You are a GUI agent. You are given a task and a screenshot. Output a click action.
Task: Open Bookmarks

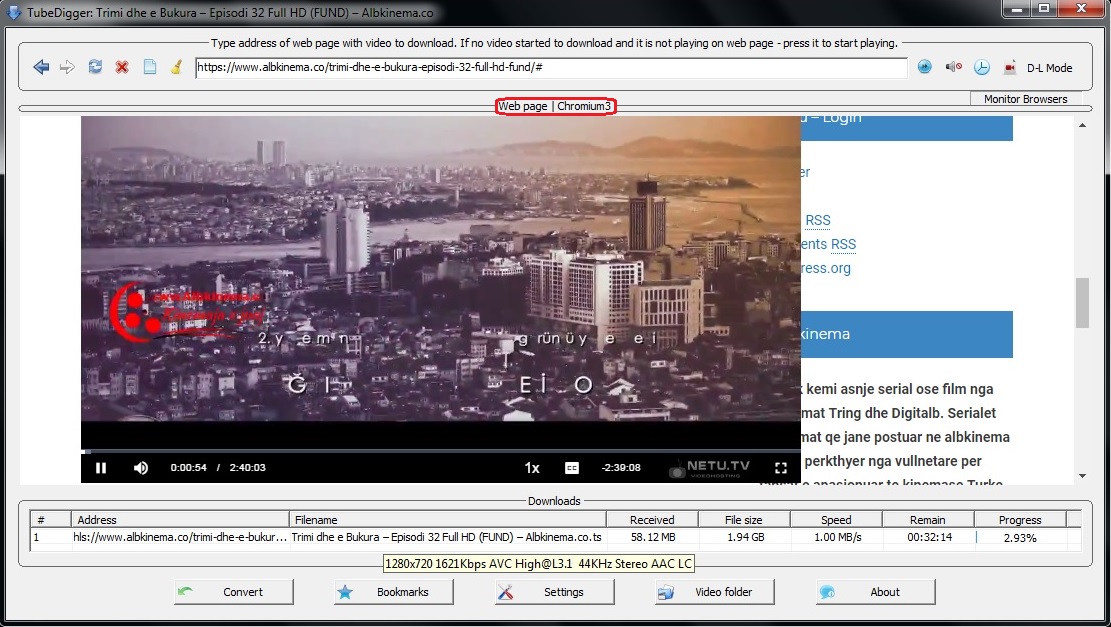pos(394,592)
